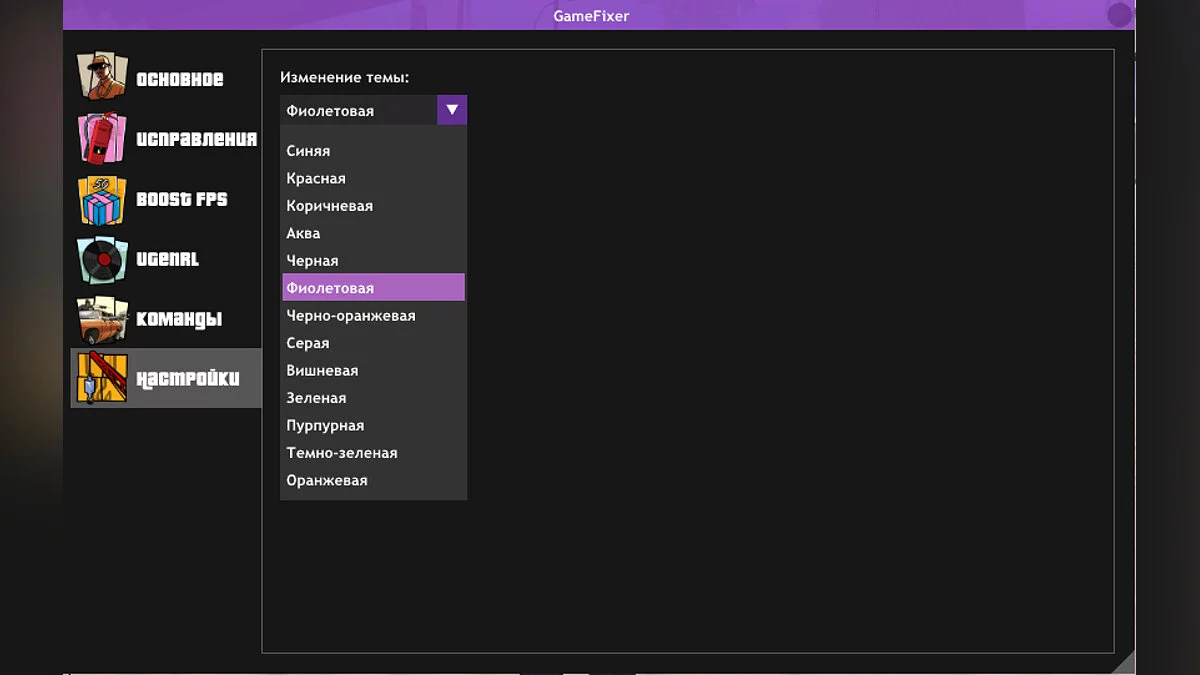Open the Исправления fire extinguisher icon
This screenshot has width=1200, height=675.
pos(103,138)
